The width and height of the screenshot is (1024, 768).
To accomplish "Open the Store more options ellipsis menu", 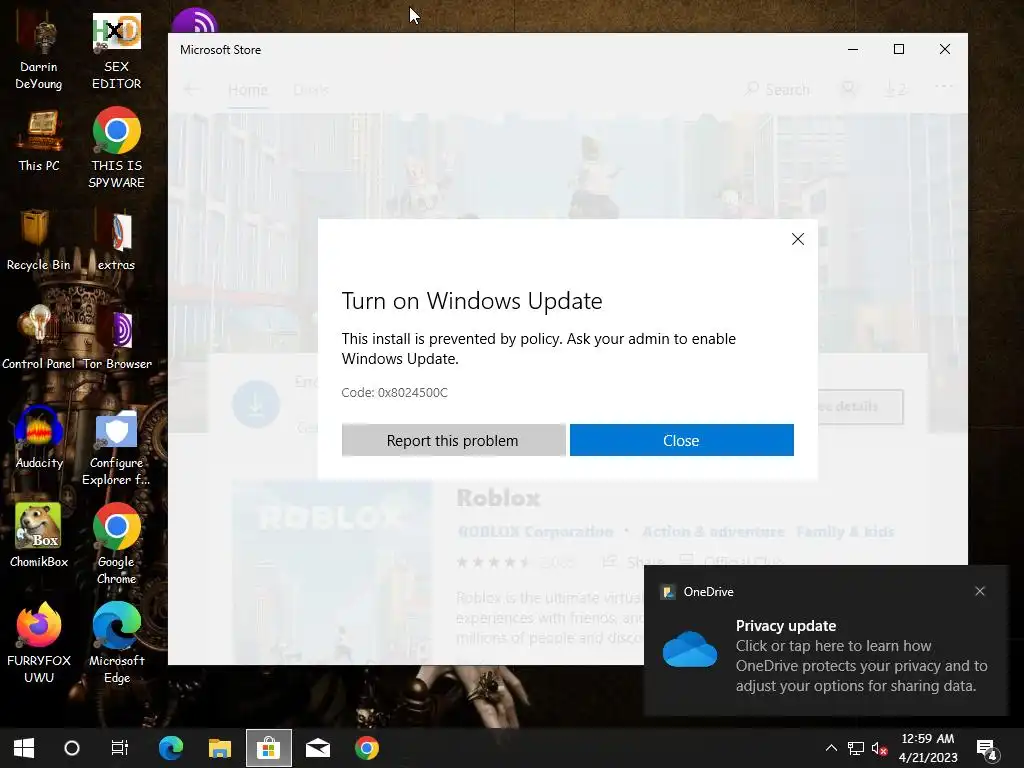I will pos(944,86).
